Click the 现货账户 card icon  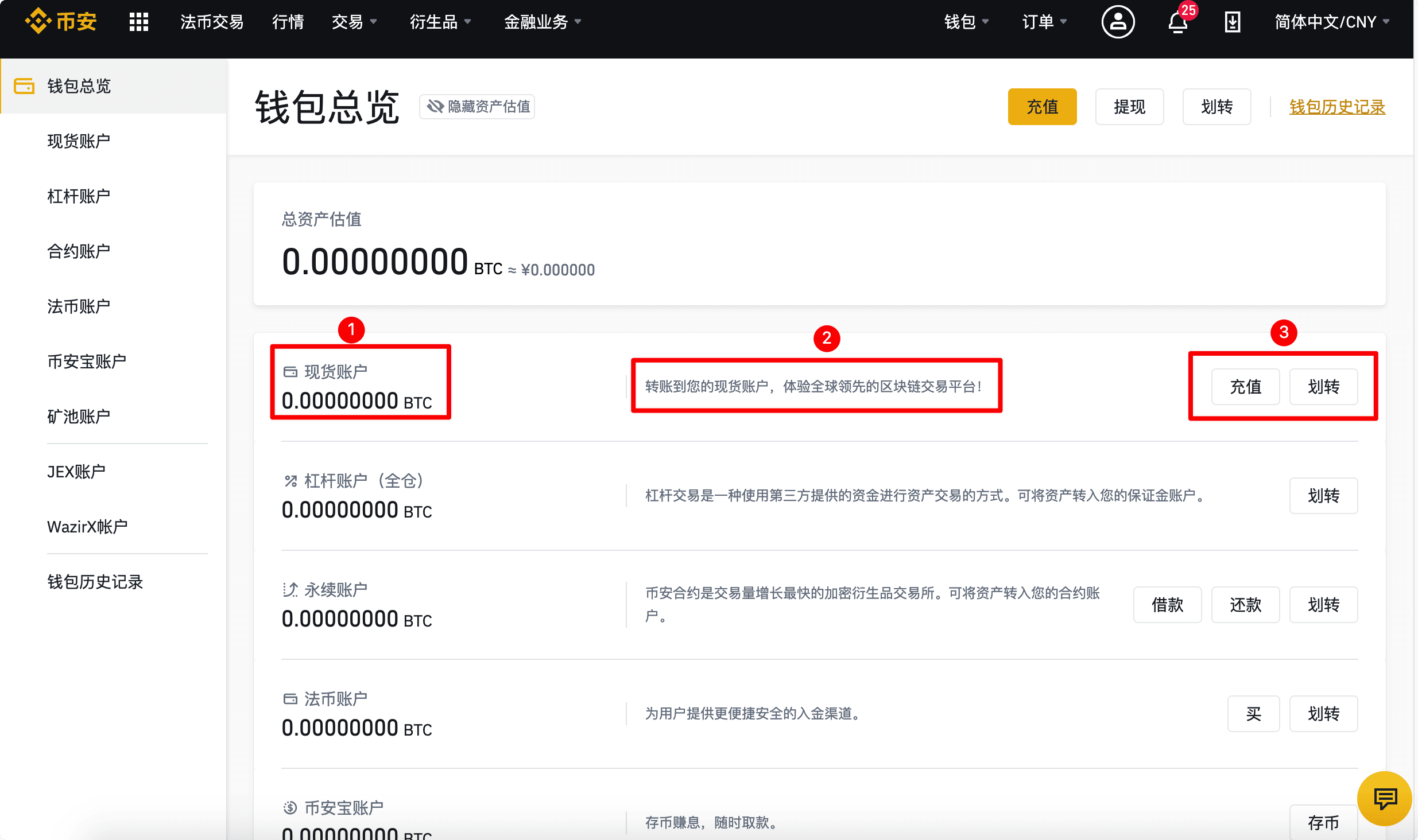[x=290, y=372]
